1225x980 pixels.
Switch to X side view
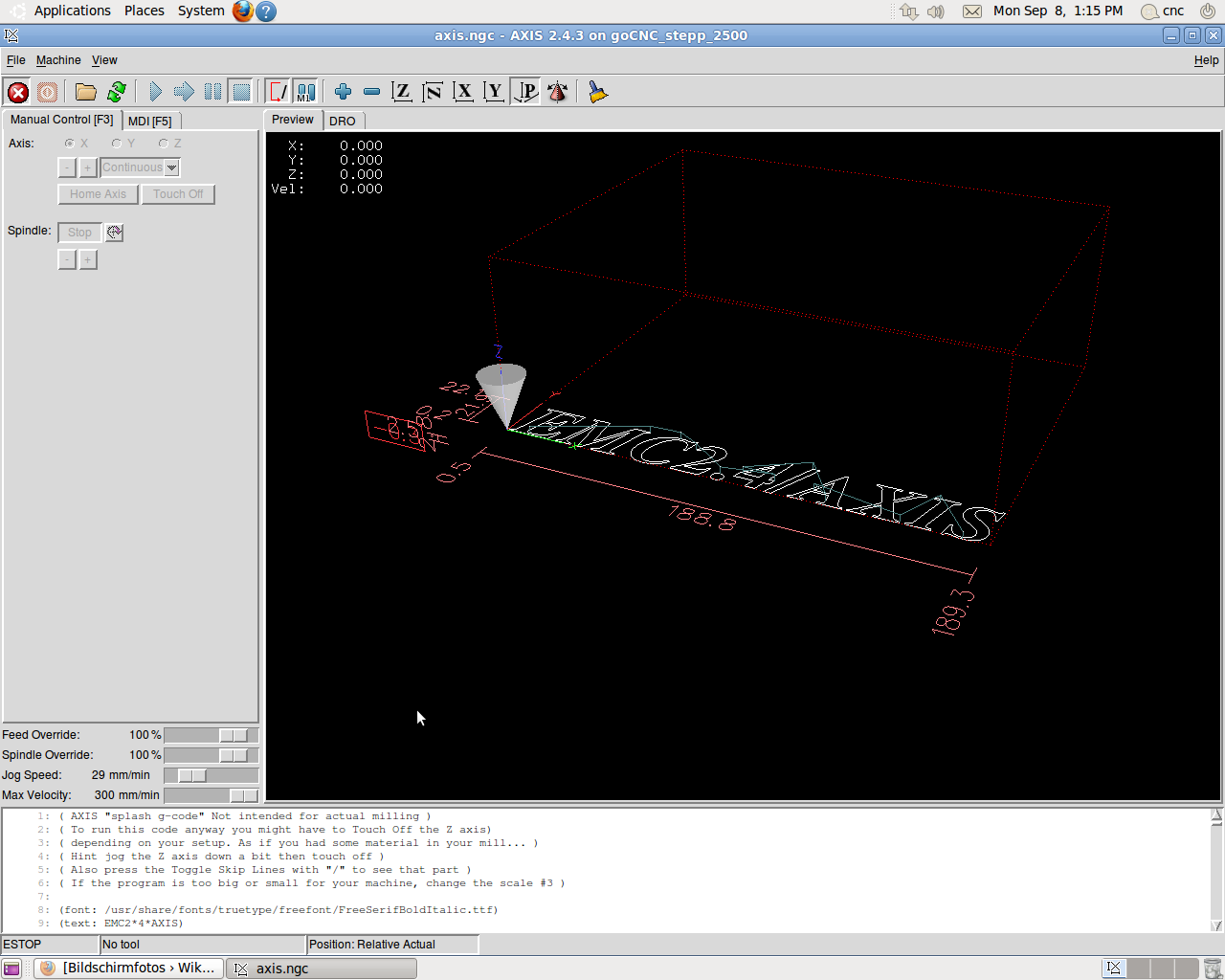(x=463, y=92)
